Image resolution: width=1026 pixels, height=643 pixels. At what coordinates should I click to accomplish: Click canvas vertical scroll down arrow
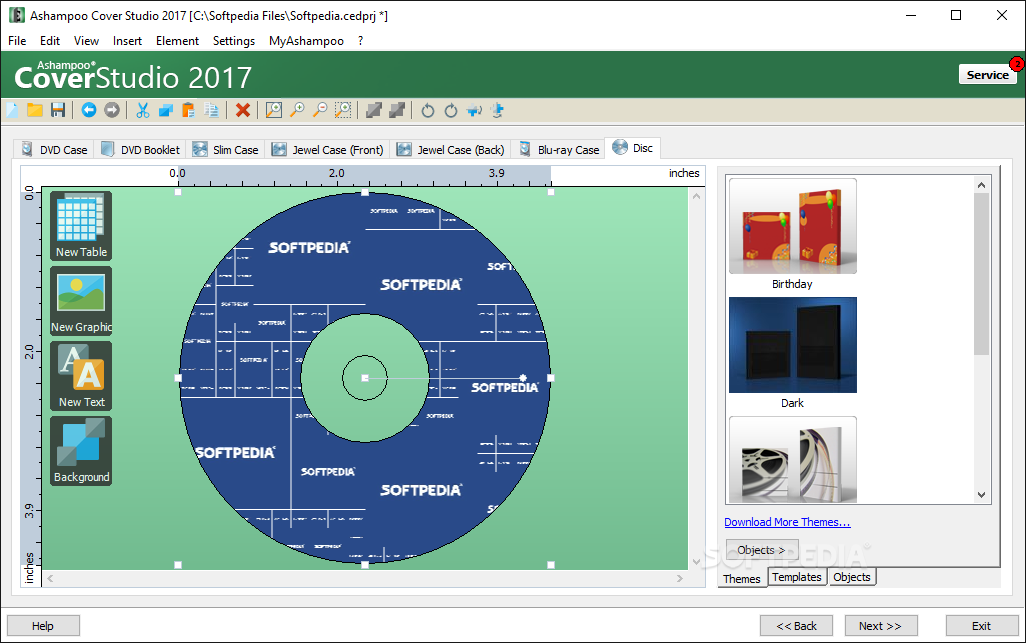[x=696, y=561]
